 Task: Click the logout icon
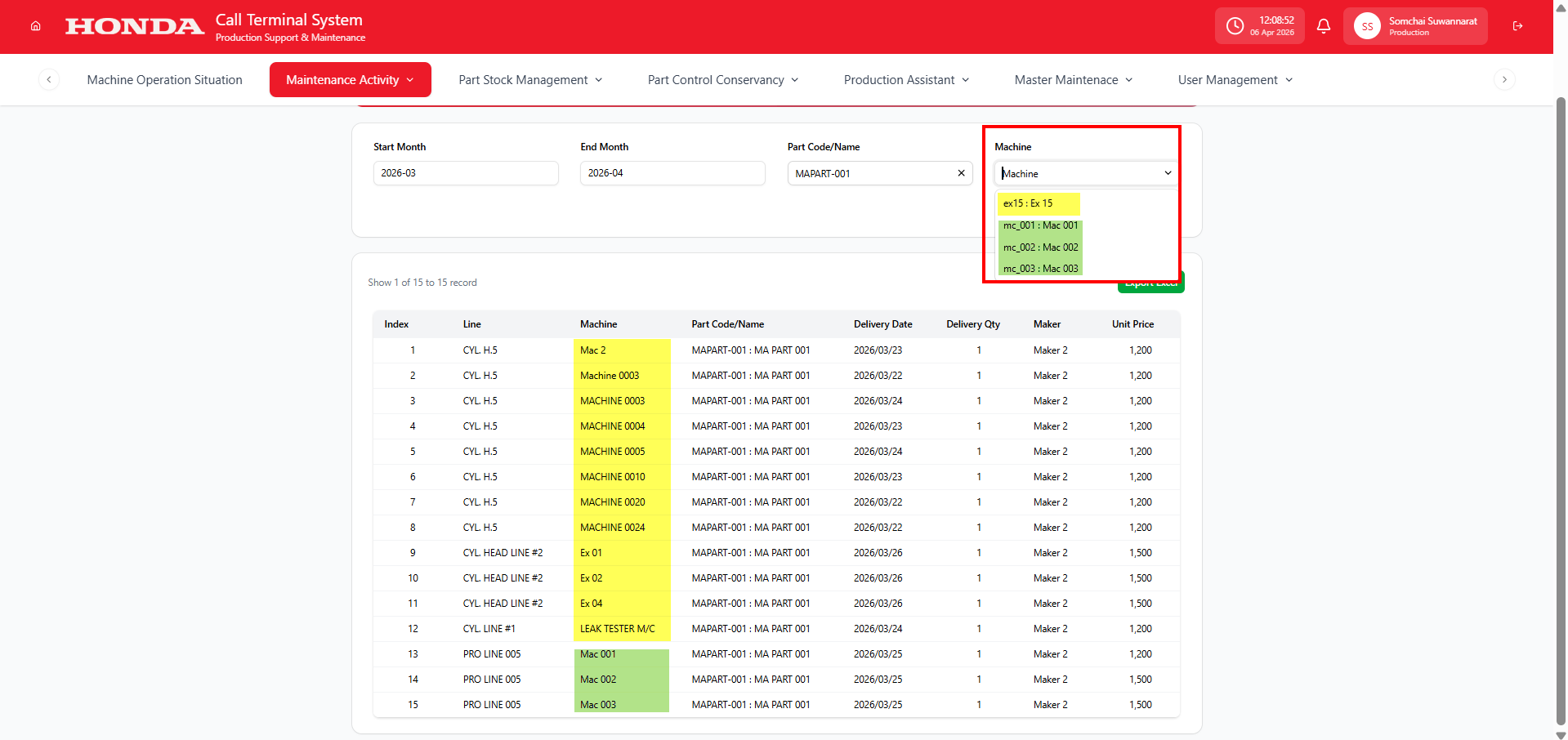(1517, 26)
